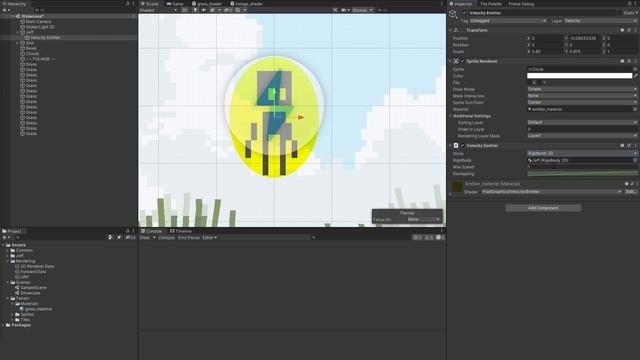640x360 pixels.
Task: Select the Clouds object in Hierarchy
Action: tap(32, 53)
